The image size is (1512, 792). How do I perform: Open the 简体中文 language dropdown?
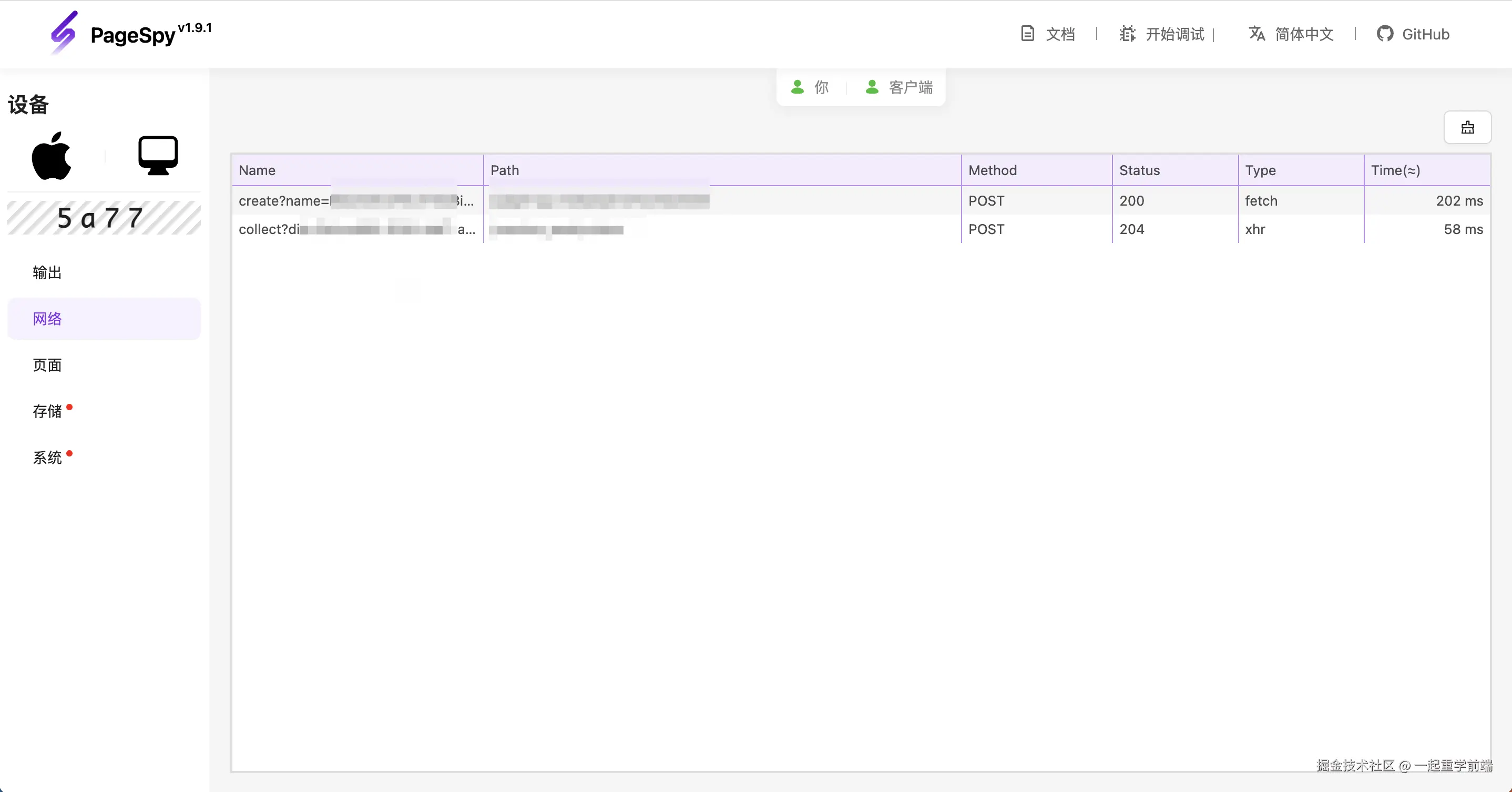pyautogui.click(x=1304, y=34)
